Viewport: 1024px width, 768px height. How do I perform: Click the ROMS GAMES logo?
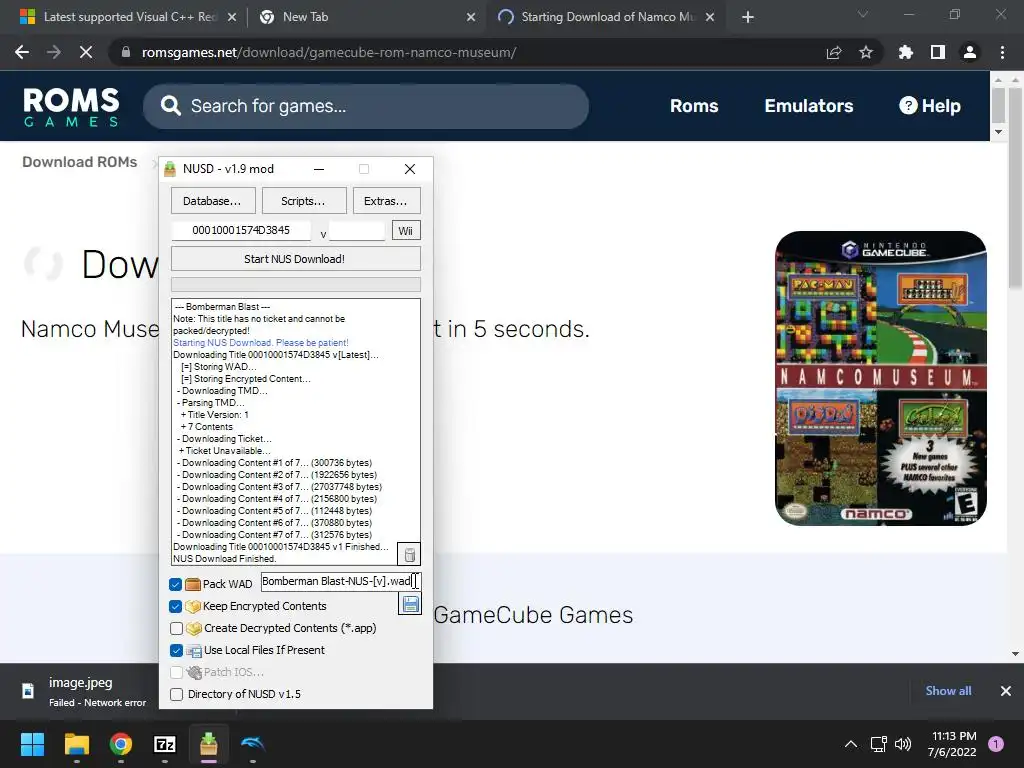(x=71, y=107)
